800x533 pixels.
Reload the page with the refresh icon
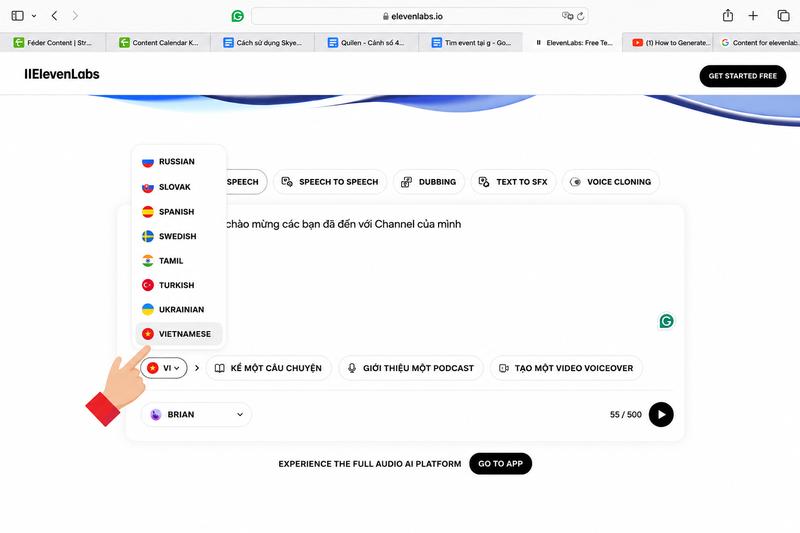581,16
